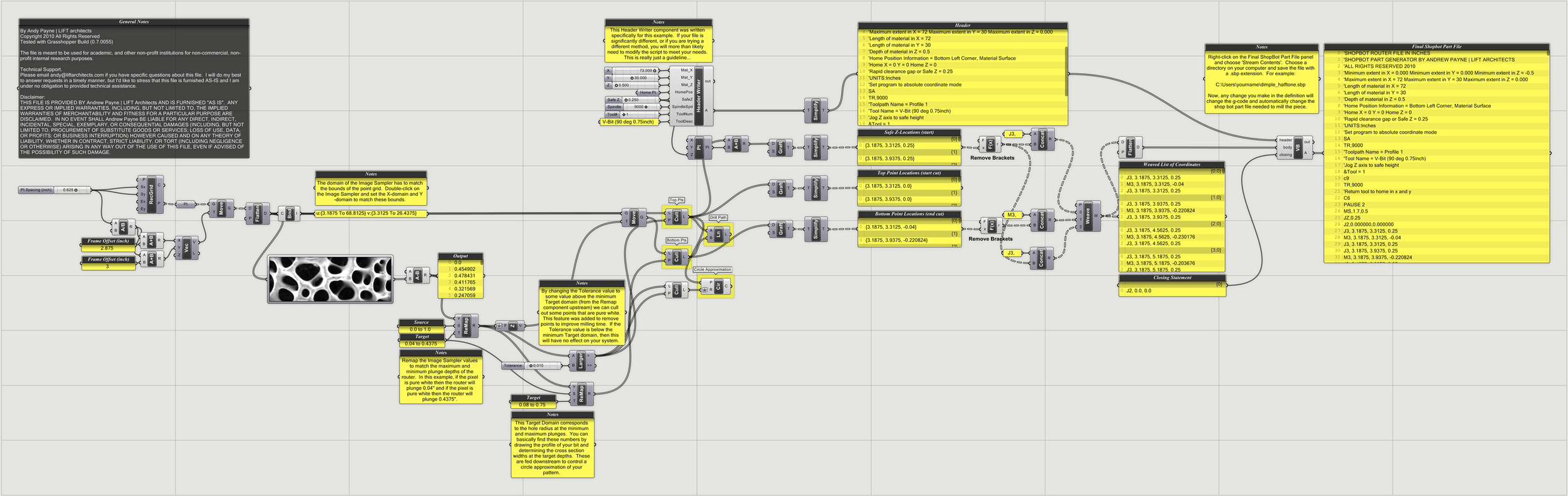Select the Weave component
Viewport: 1568px width, 496px height.
[x=1088, y=216]
